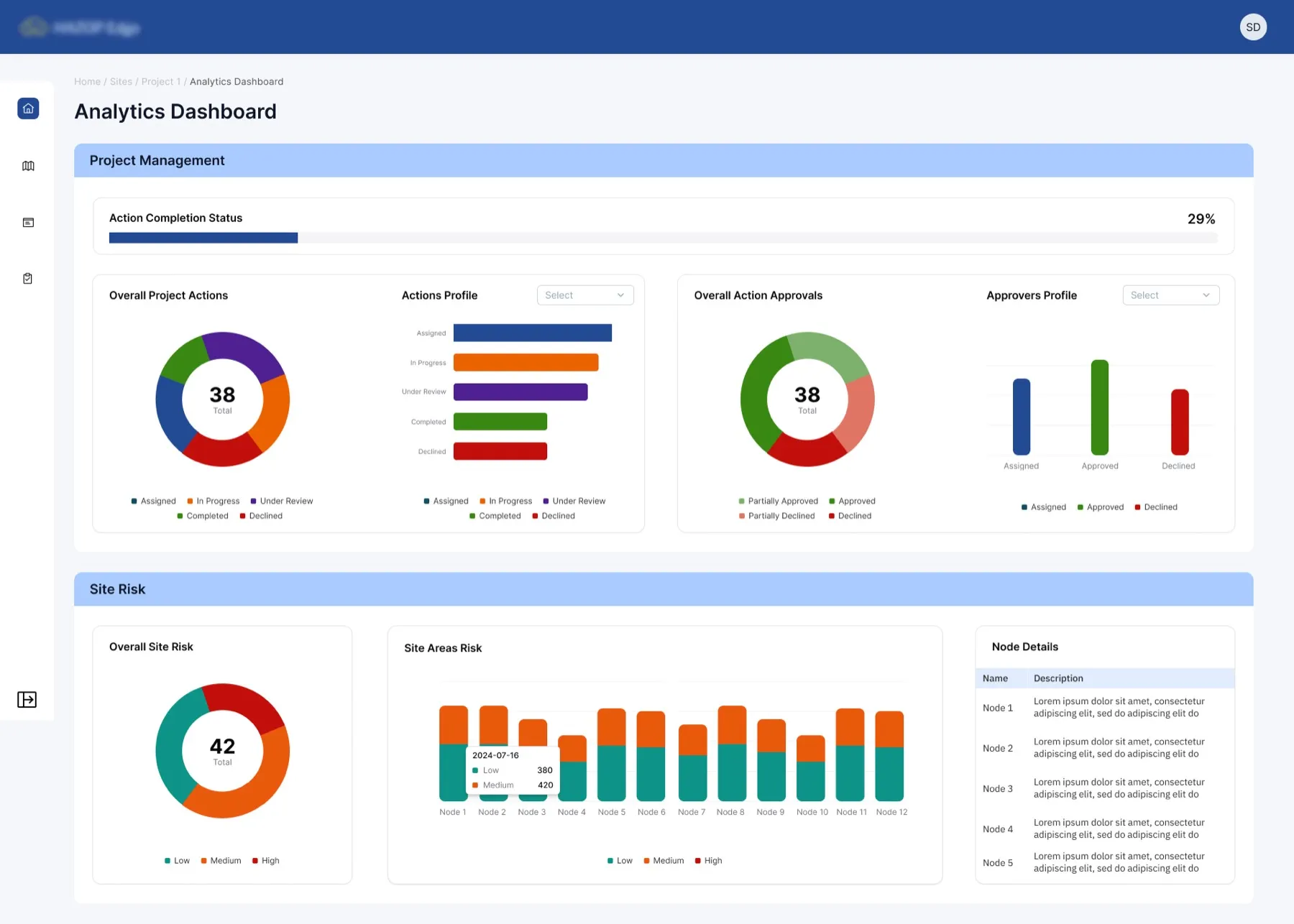Image resolution: width=1294 pixels, height=924 pixels.
Task: Click the Name column header
Action: [x=996, y=678]
